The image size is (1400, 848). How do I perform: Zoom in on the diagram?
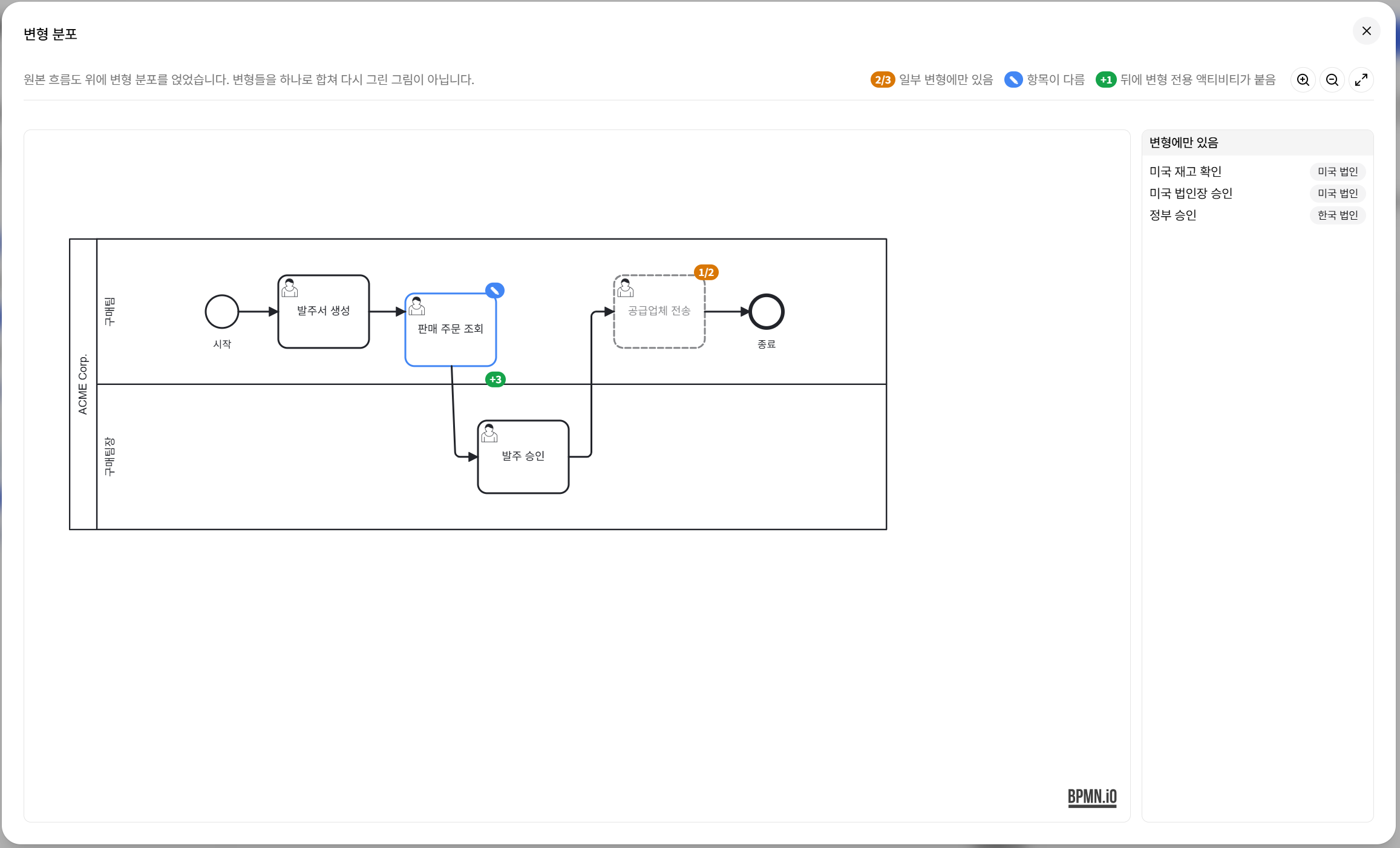click(x=1303, y=80)
